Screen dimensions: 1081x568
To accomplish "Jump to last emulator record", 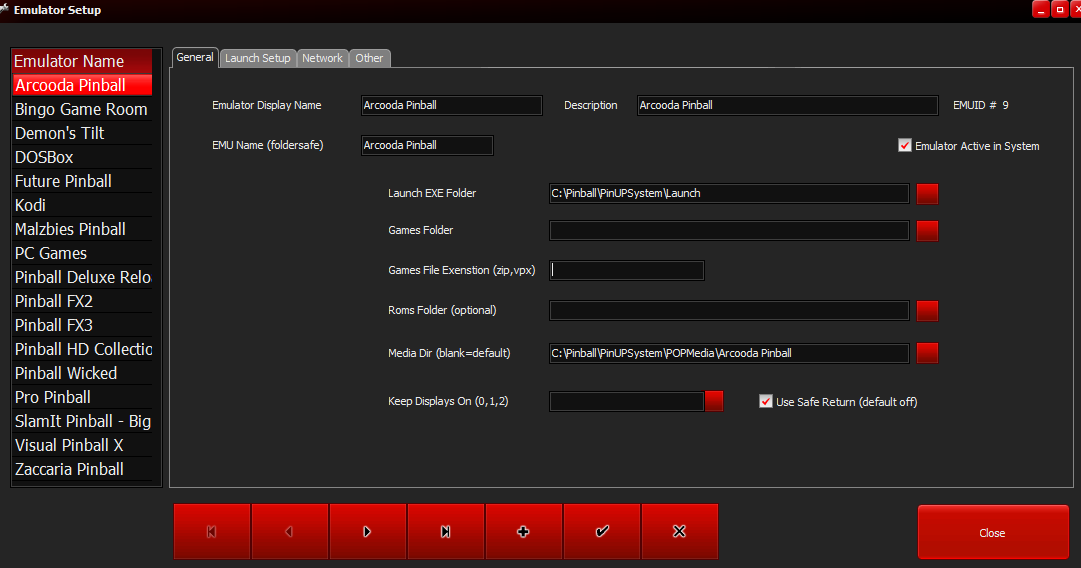I will point(446,532).
